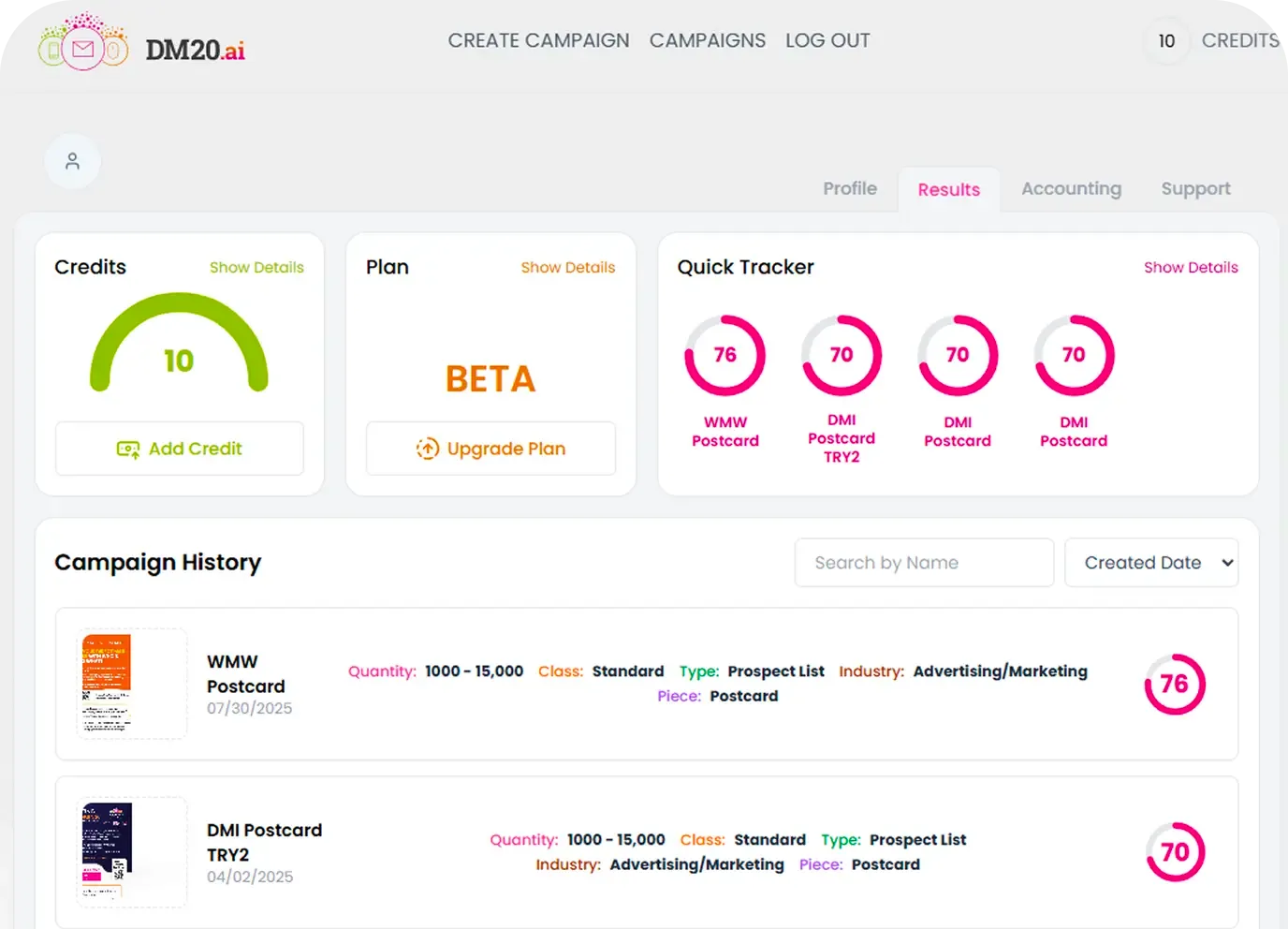Open the user profile avatar icon
This screenshot has width=1288, height=929.
[x=72, y=161]
